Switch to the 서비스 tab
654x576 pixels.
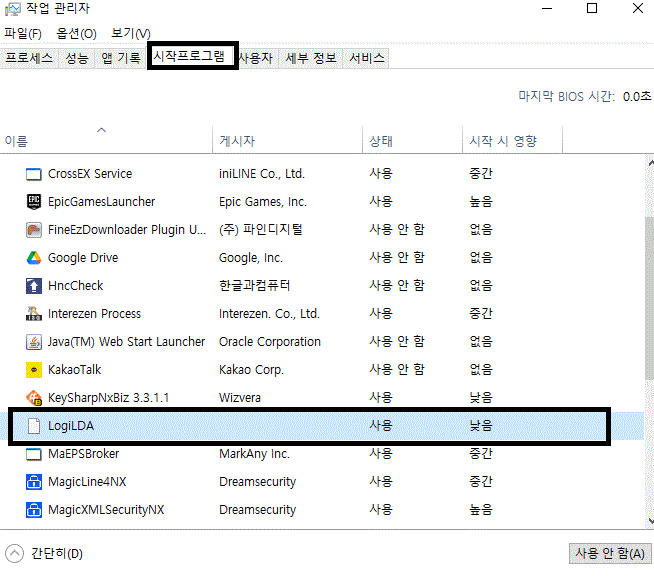point(367,58)
